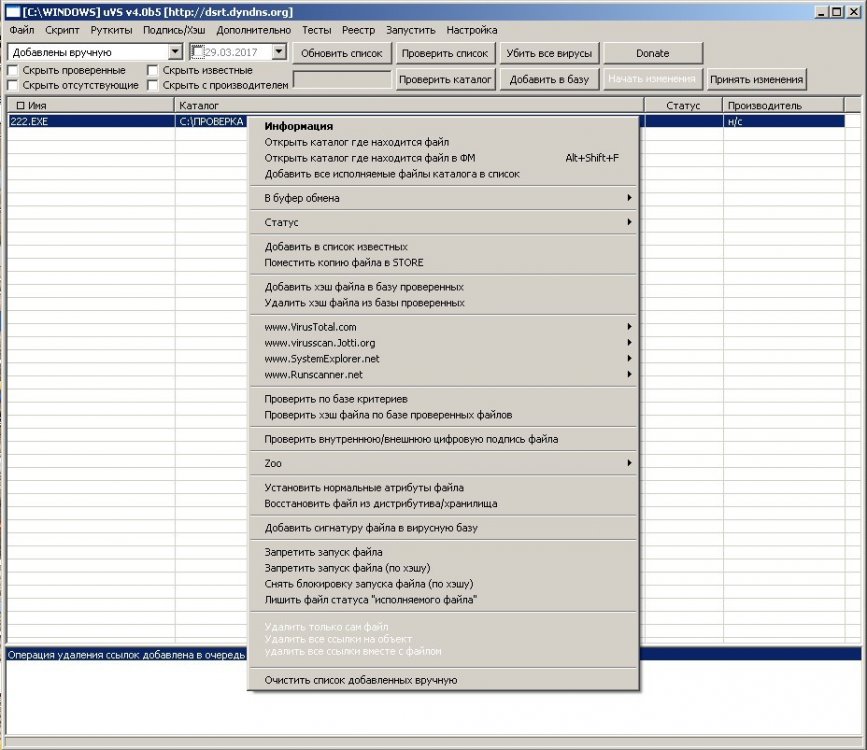867x750 pixels.
Task: Click the app icon in title bar
Action: 12,12
